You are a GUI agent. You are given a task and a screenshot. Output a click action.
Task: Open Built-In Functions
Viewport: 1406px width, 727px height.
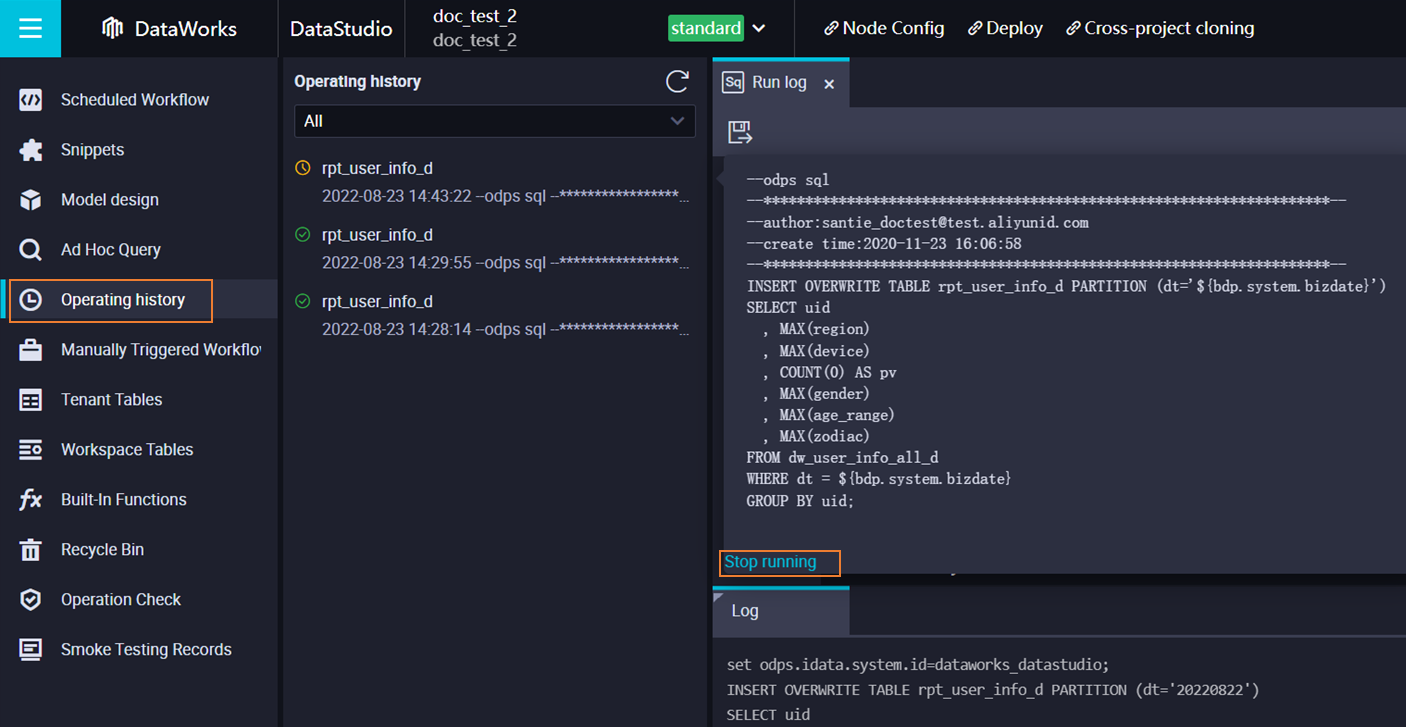pyautogui.click(x=124, y=500)
